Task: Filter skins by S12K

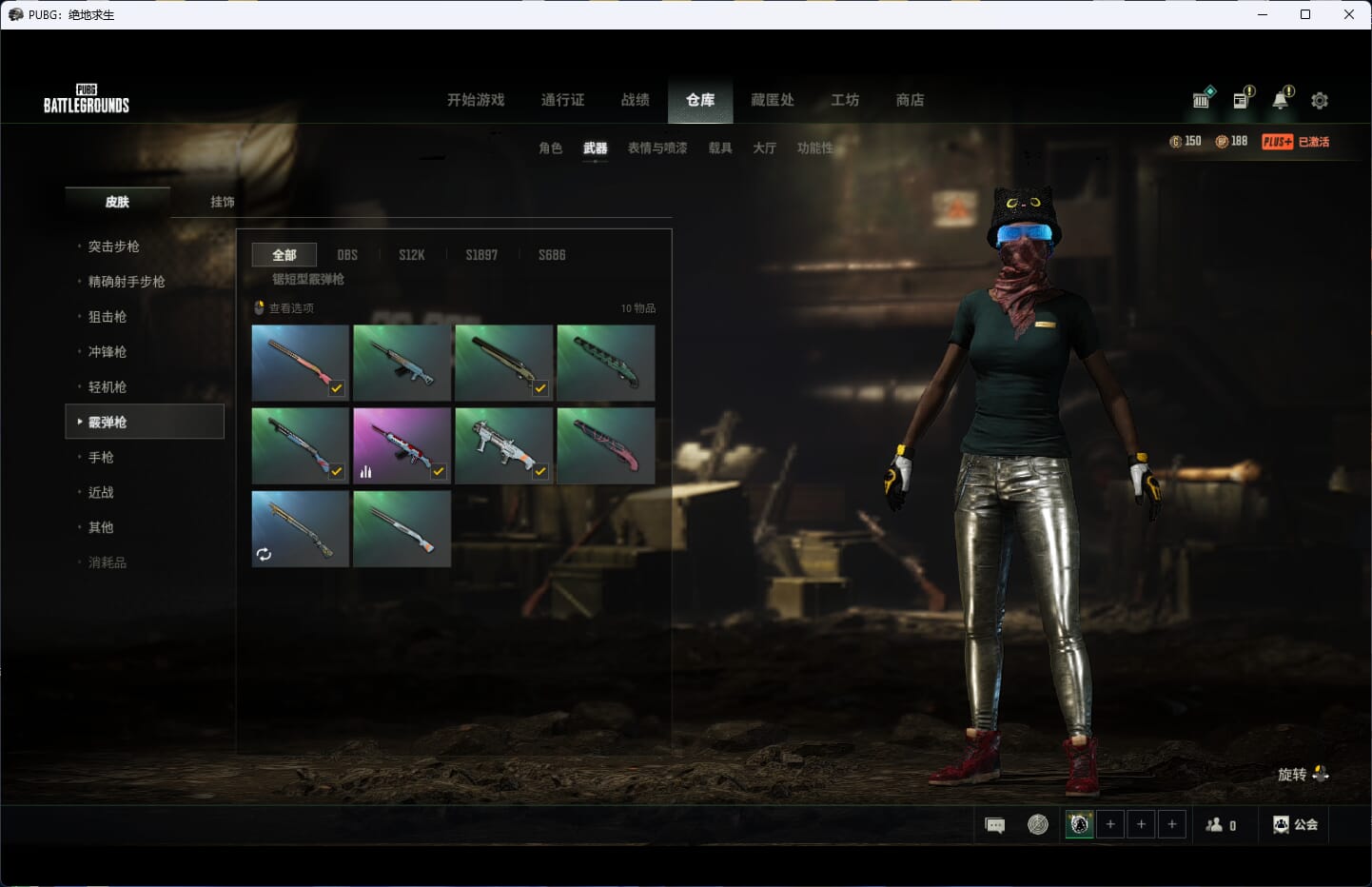Action: coord(412,255)
